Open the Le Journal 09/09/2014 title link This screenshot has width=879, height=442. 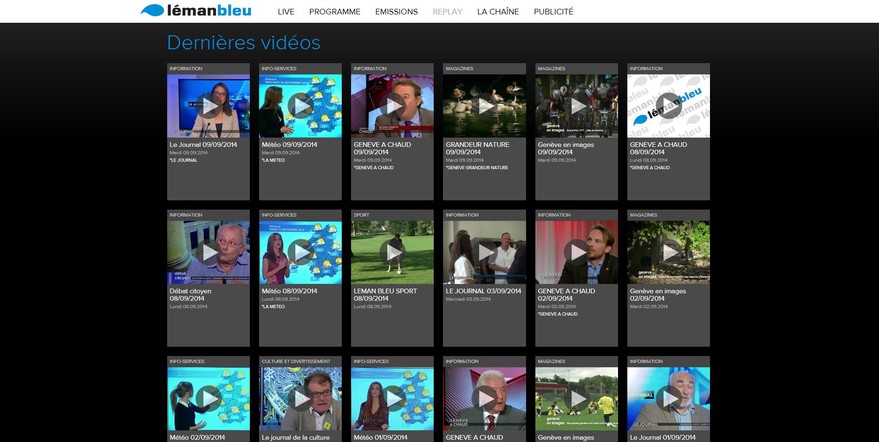[x=203, y=145]
